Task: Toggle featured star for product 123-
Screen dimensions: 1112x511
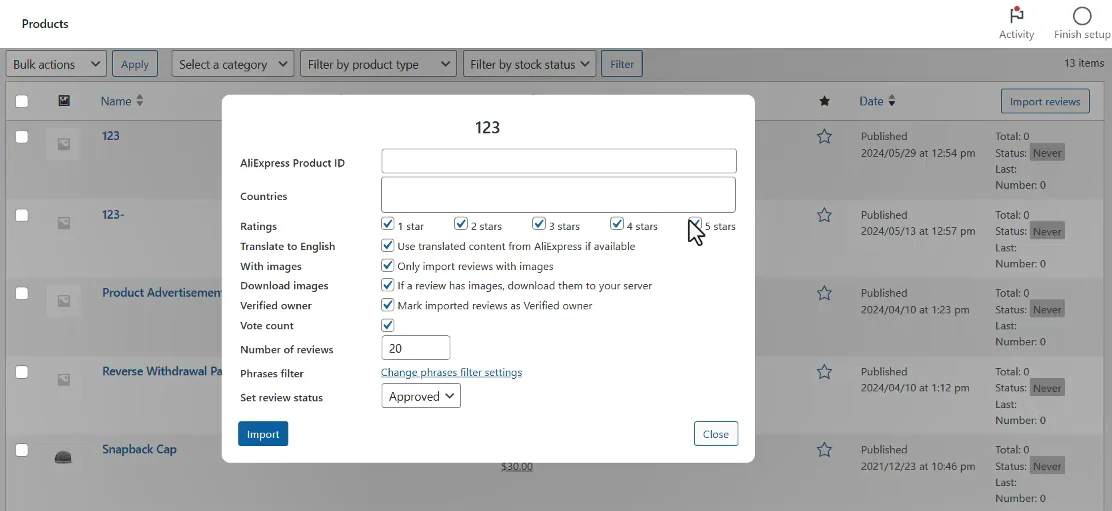Action: coord(824,215)
